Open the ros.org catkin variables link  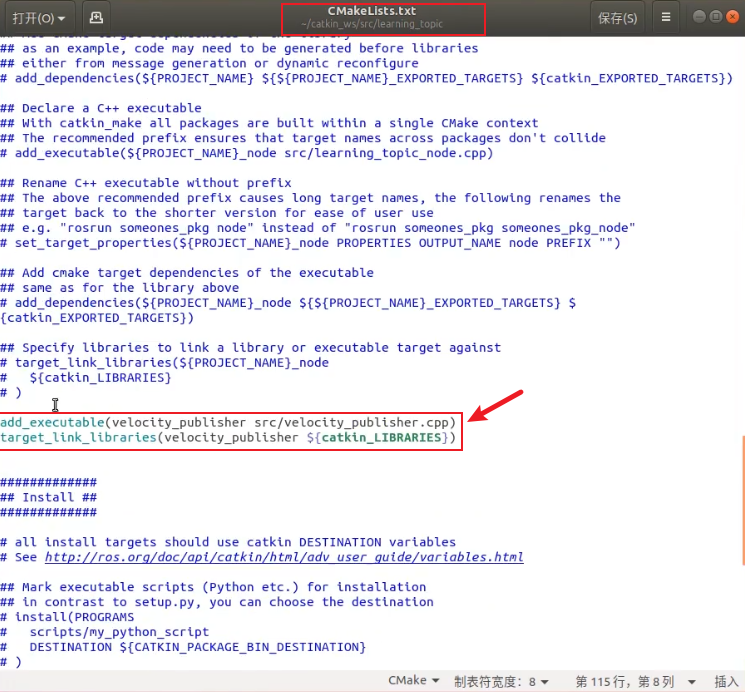(284, 557)
